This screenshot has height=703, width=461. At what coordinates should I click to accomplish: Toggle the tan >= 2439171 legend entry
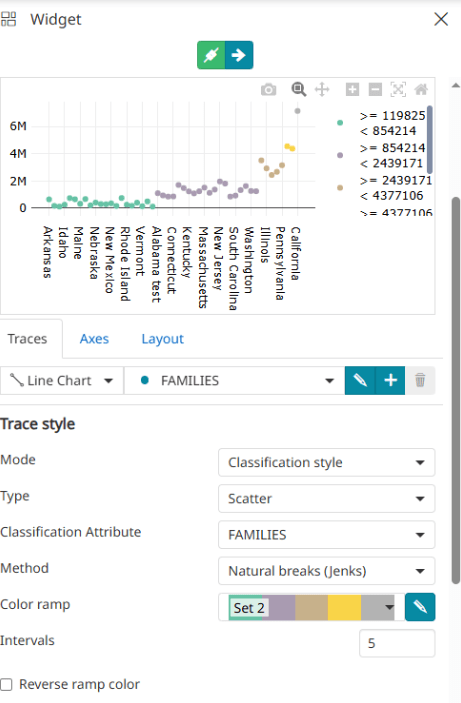point(383,188)
